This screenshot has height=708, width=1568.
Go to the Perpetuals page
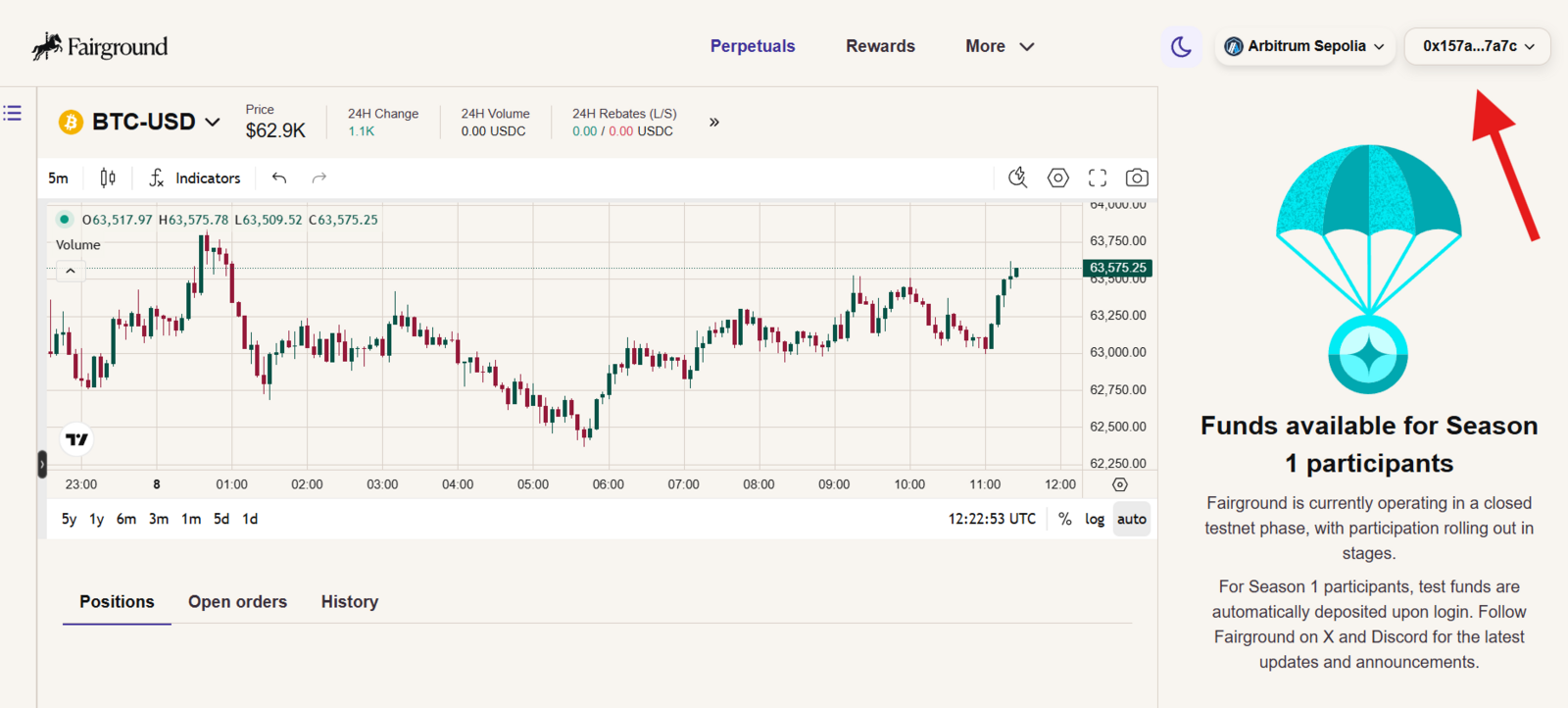[x=753, y=46]
